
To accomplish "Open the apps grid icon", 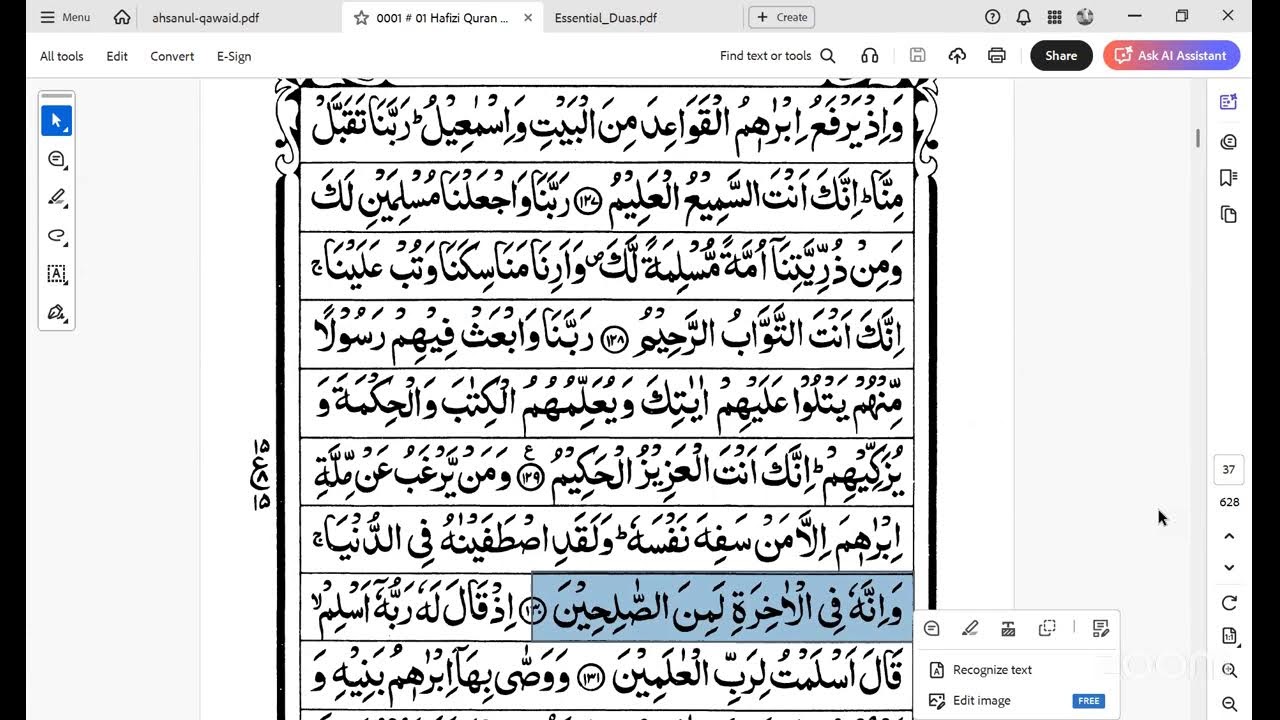I will coord(1054,17).
